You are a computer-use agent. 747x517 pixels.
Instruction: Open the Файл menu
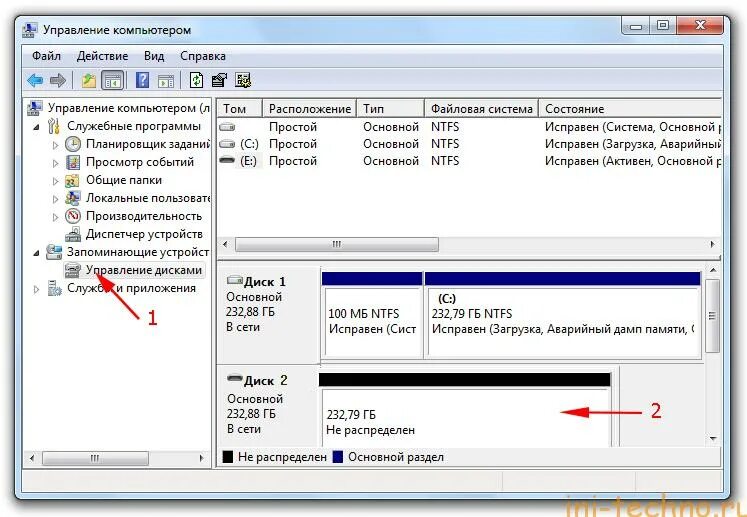click(46, 56)
